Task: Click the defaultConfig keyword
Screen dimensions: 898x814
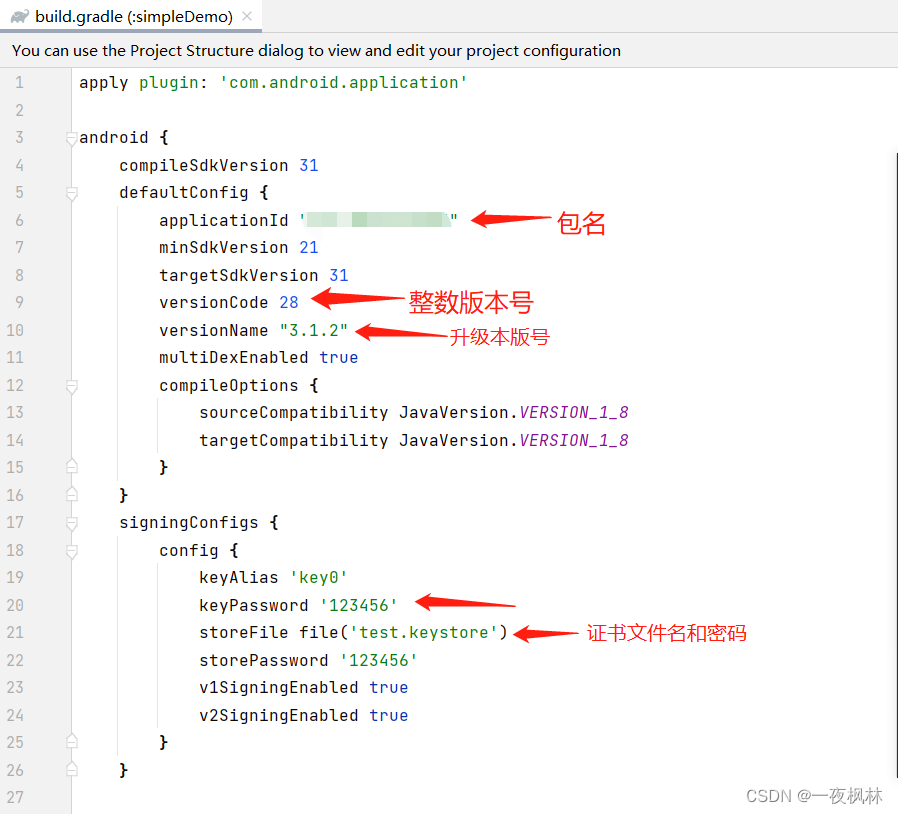Action: point(184,193)
